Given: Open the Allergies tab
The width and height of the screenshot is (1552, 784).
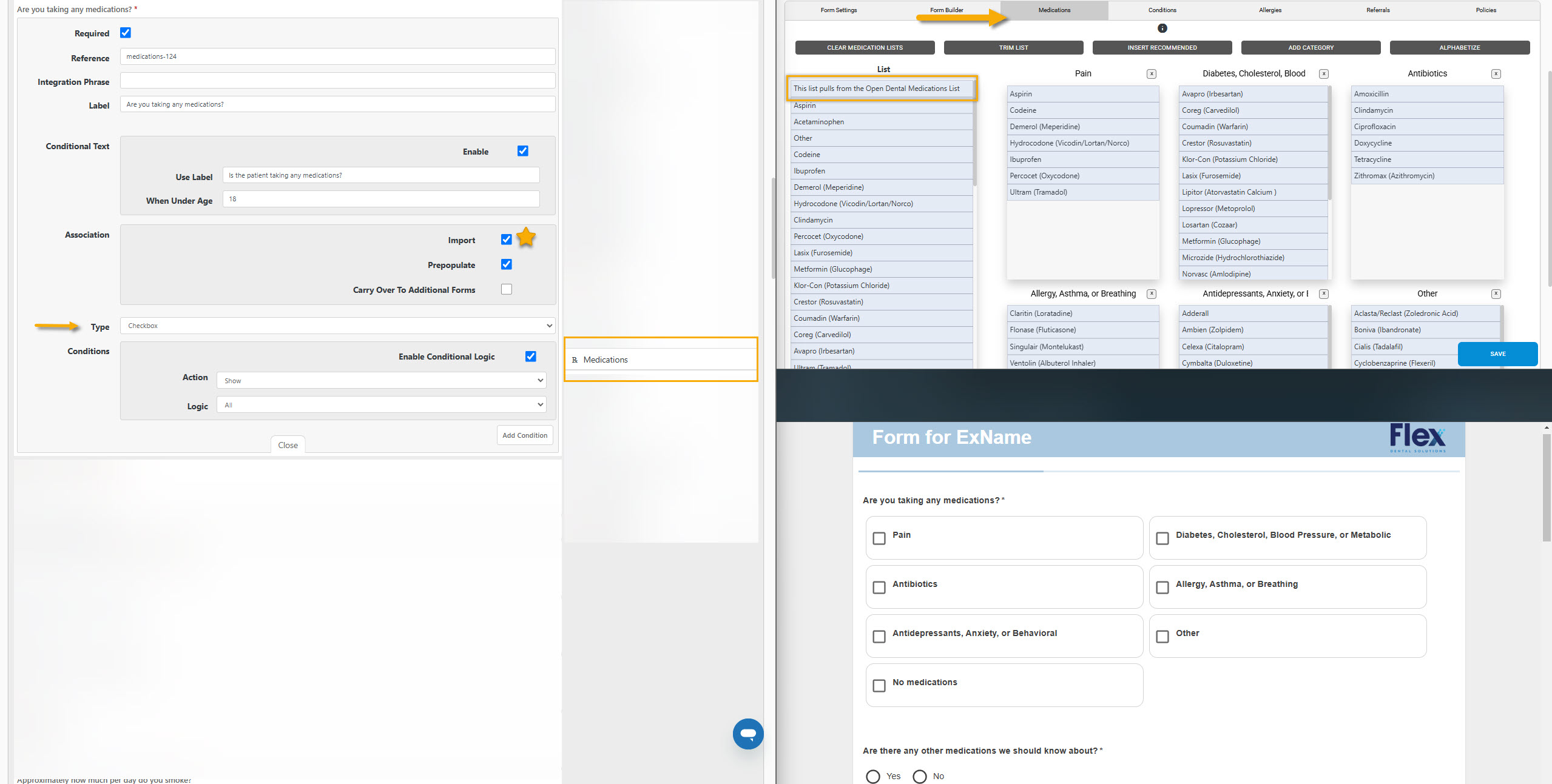Looking at the screenshot, I should coord(1270,10).
